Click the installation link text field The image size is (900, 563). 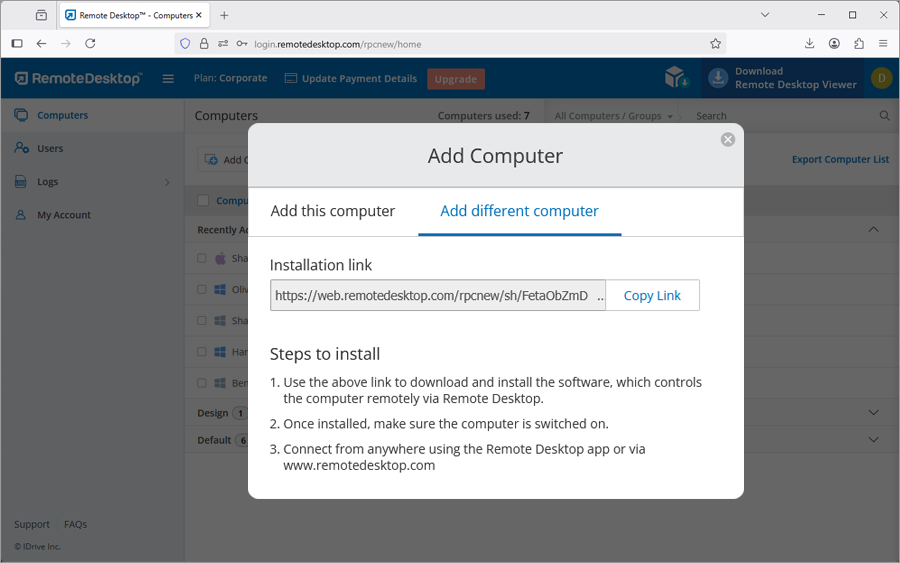(438, 295)
